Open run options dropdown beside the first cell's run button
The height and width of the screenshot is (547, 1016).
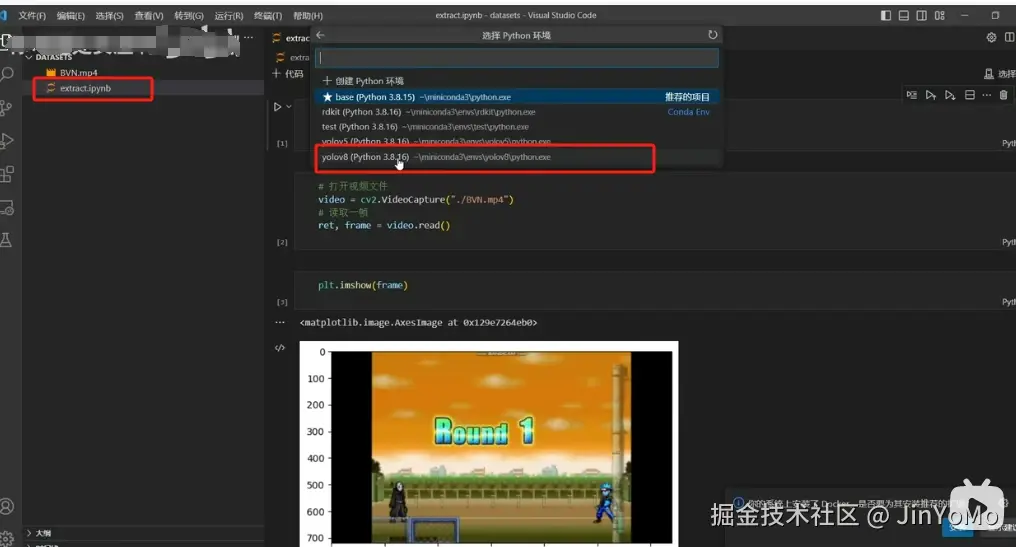click(289, 107)
